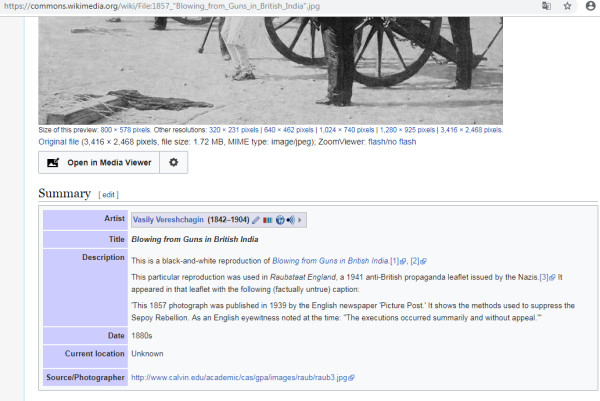Open the browser profile account icon

tap(590, 6)
